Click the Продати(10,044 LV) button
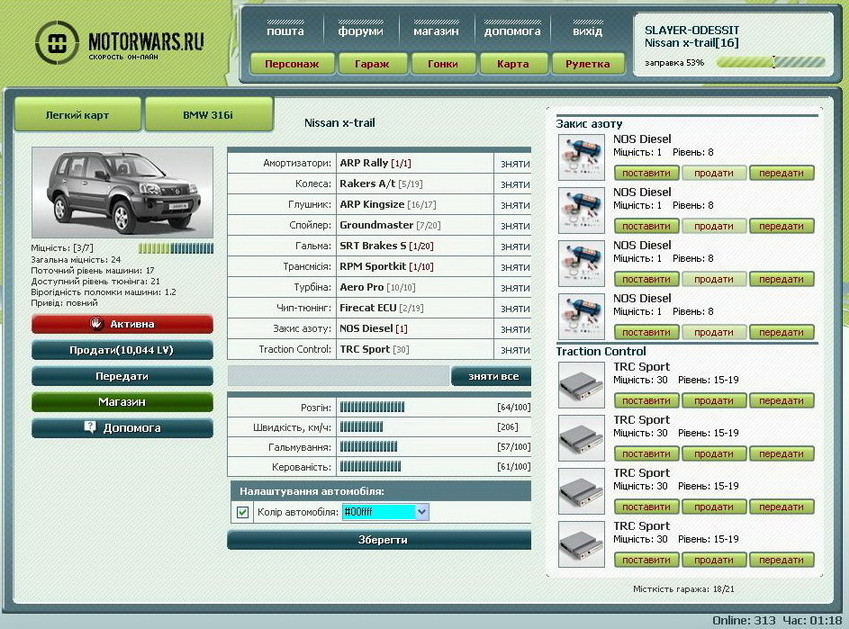The width and height of the screenshot is (849, 629). 122,350
